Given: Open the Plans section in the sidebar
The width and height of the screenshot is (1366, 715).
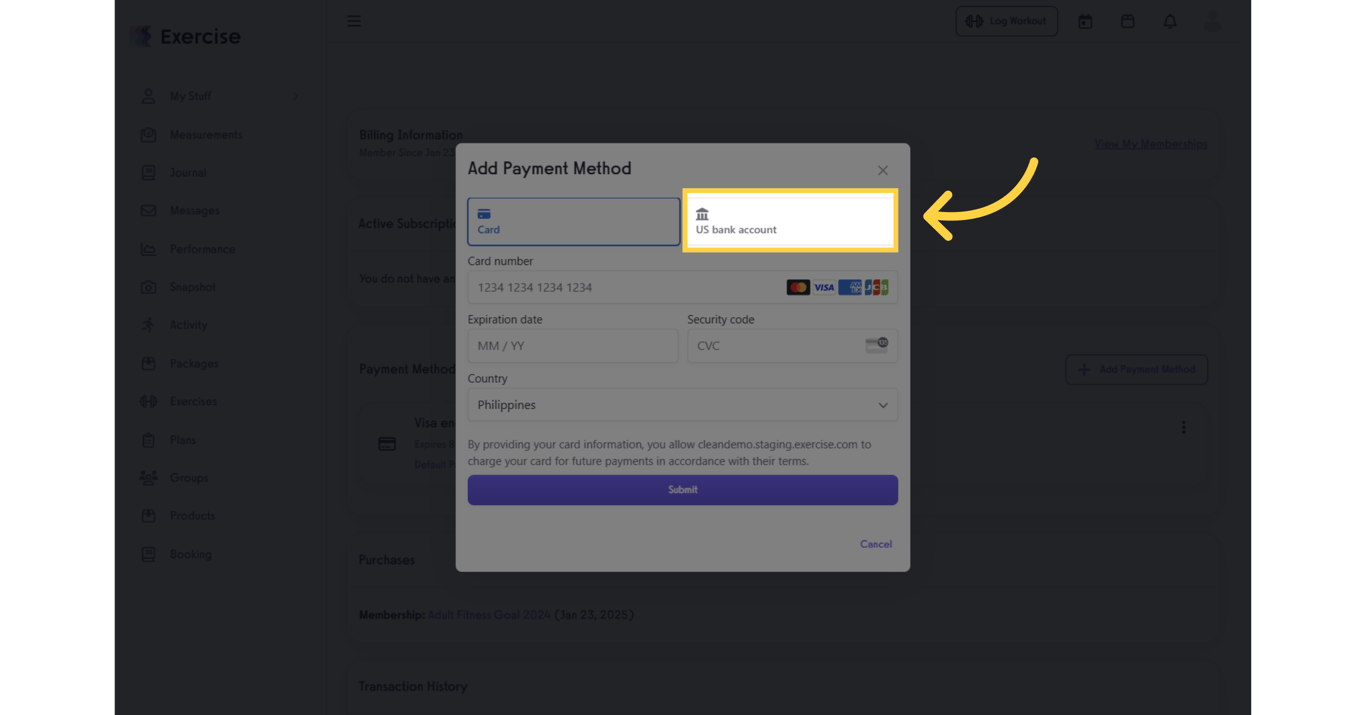Looking at the screenshot, I should [x=148, y=439].
